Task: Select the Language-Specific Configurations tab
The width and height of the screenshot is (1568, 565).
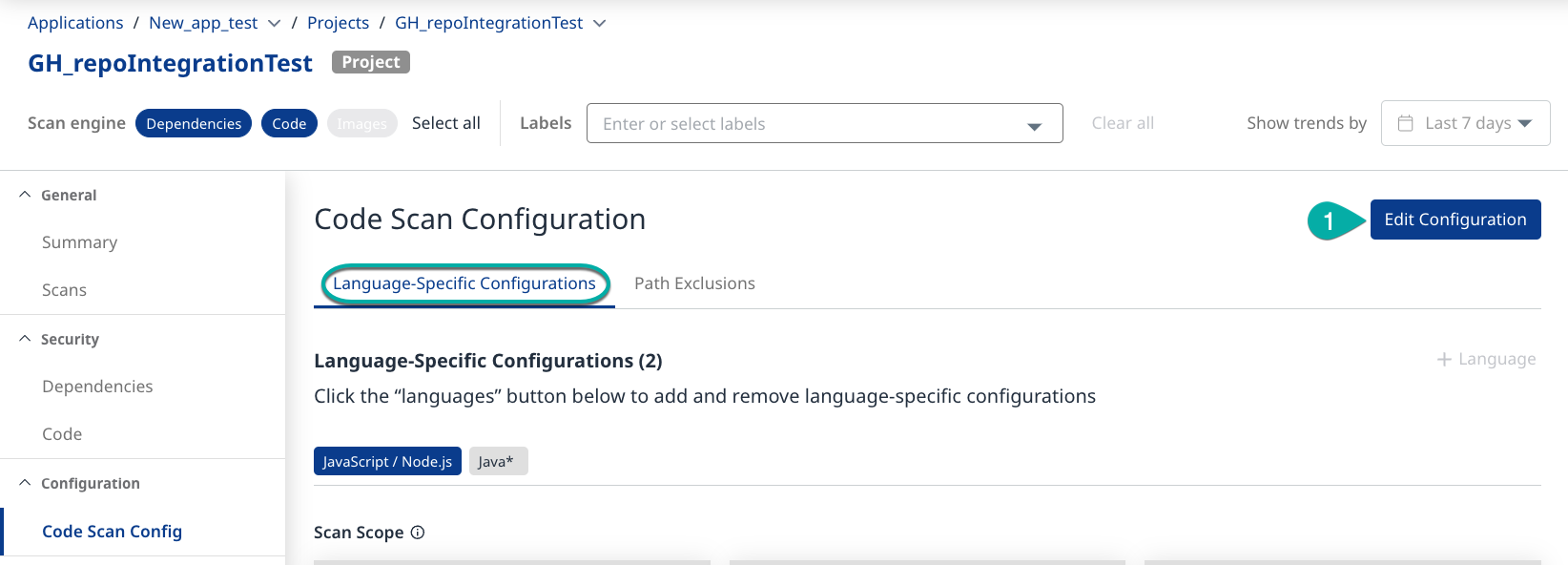Action: click(464, 282)
